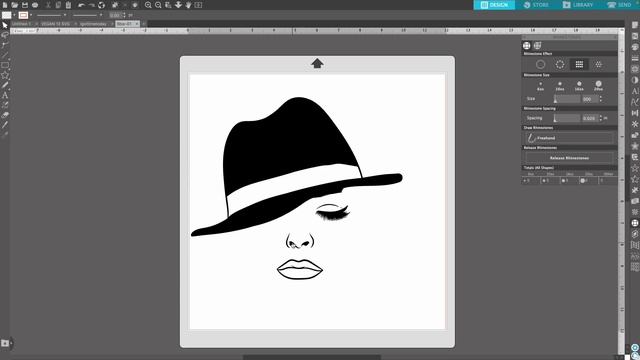Choose the Select arrow tool
Image resolution: width=640 pixels, height=360 pixels.
click(5, 25)
